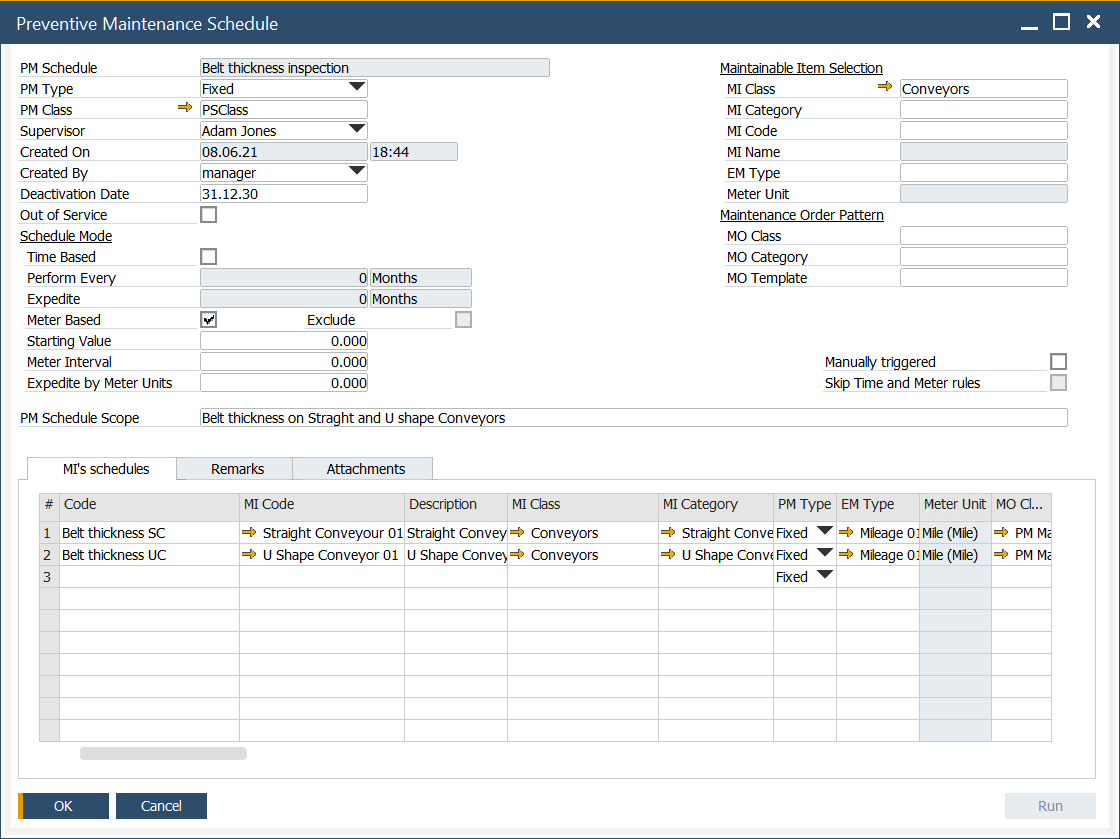Open link arrow for U Shape Conveyor 01
The height and width of the screenshot is (839, 1120).
tap(249, 555)
